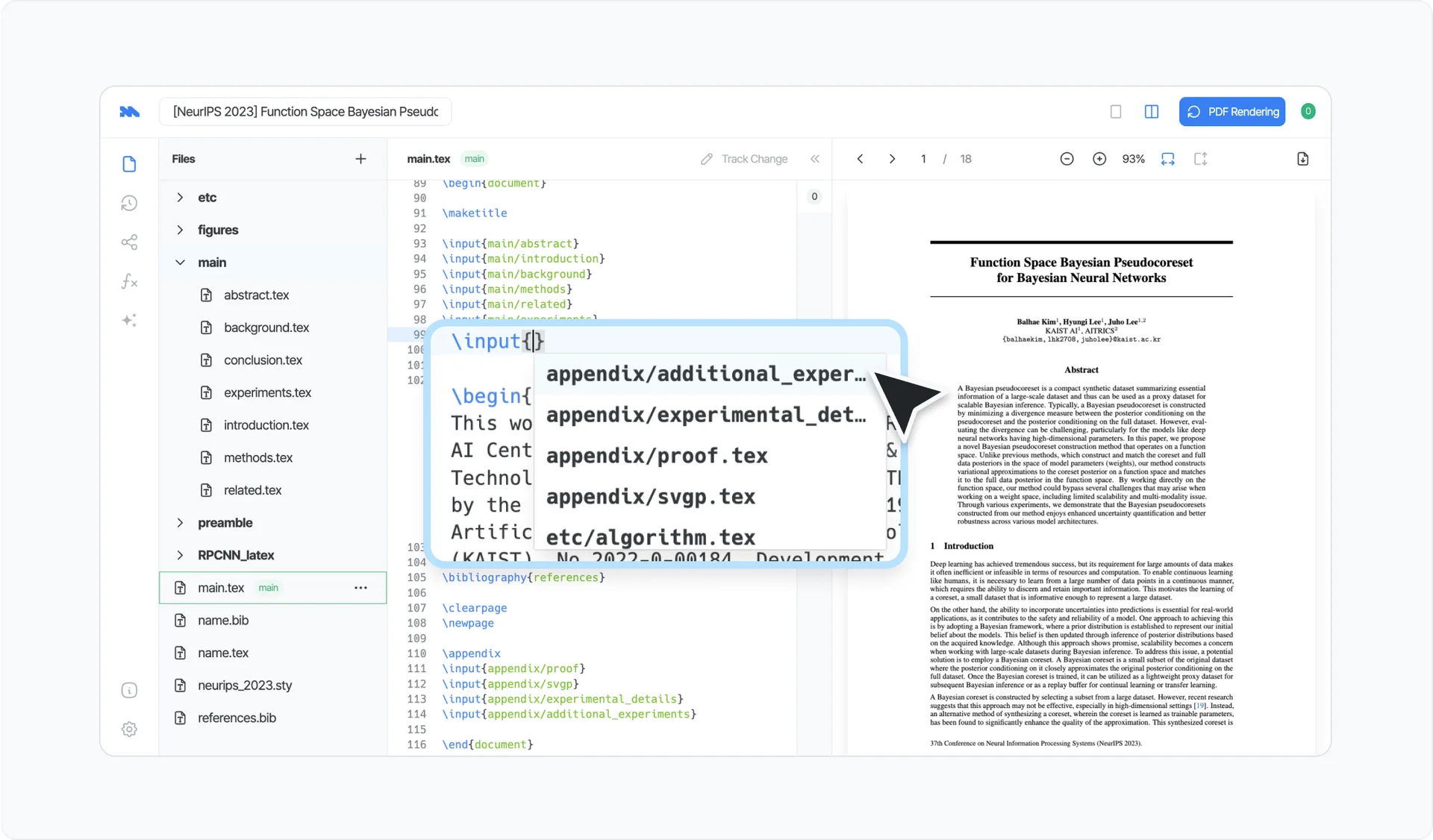This screenshot has height=840, width=1433.
Task: Click the project title input field
Action: [305, 112]
